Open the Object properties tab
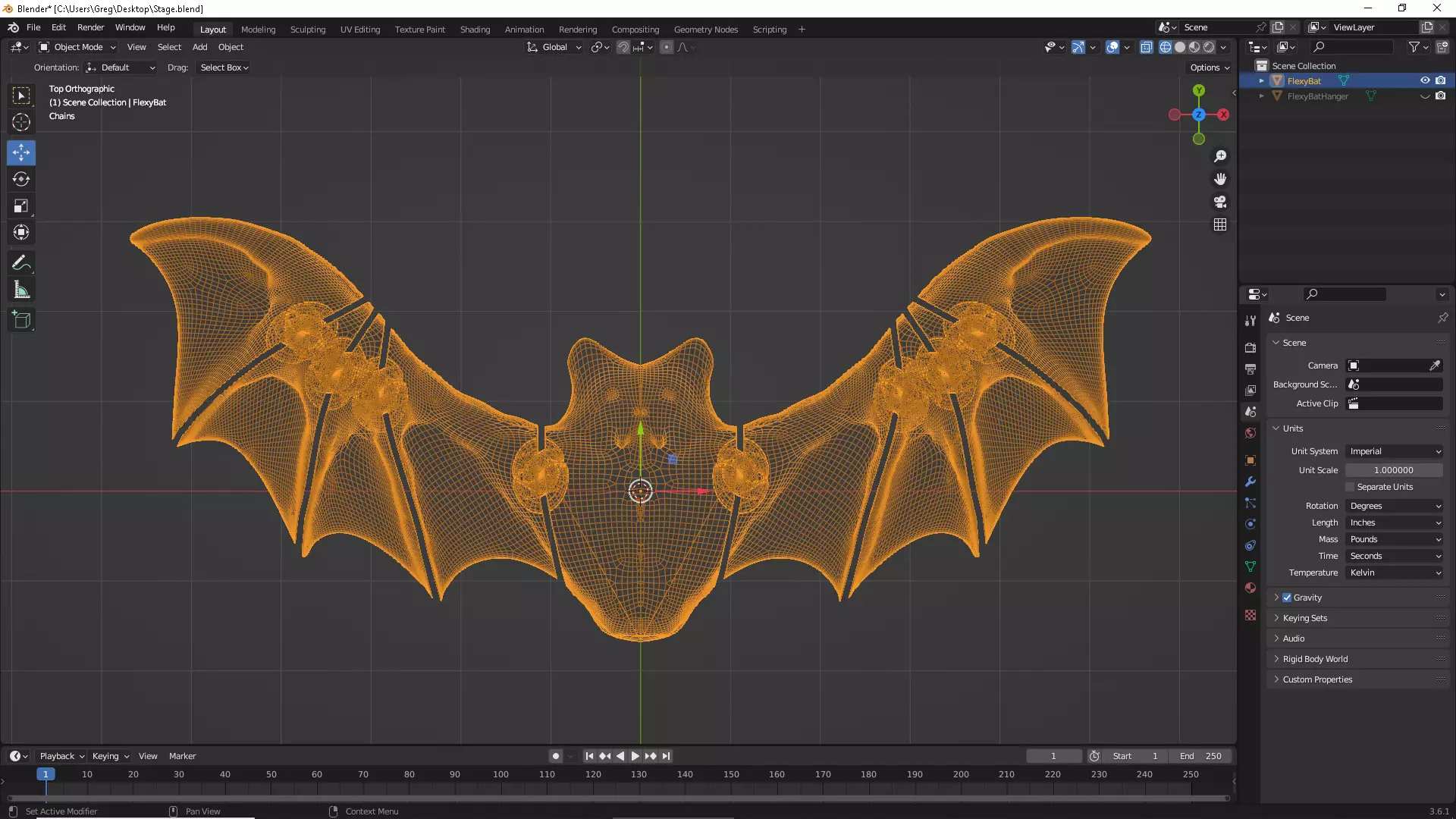The width and height of the screenshot is (1456, 819). coord(1250,460)
